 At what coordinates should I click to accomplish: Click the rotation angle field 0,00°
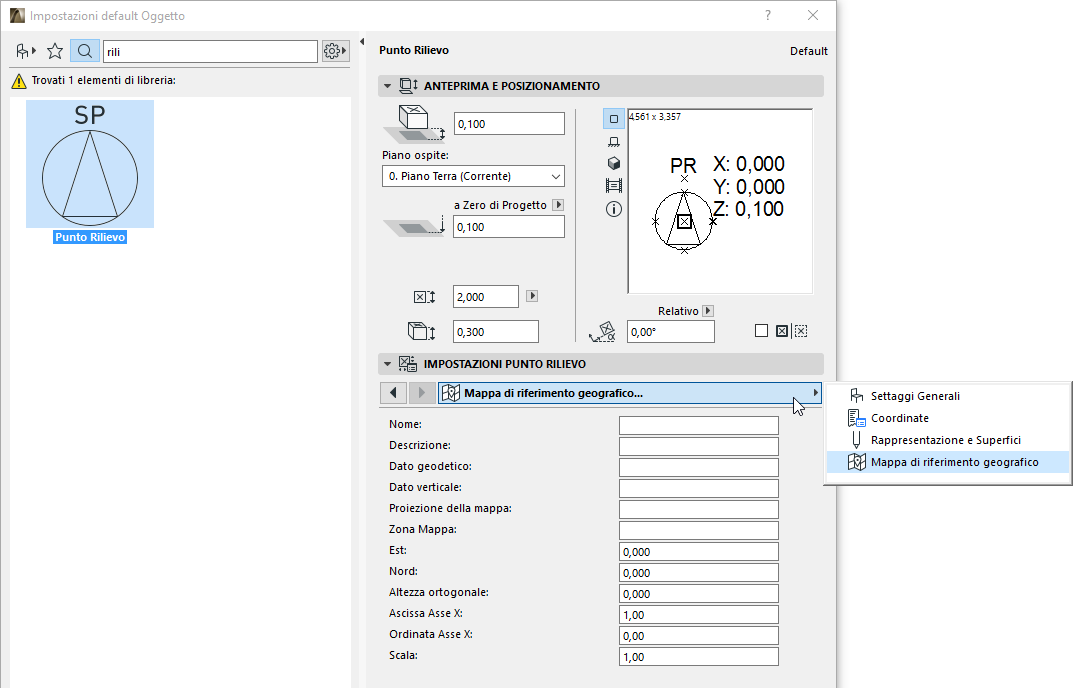(x=671, y=332)
